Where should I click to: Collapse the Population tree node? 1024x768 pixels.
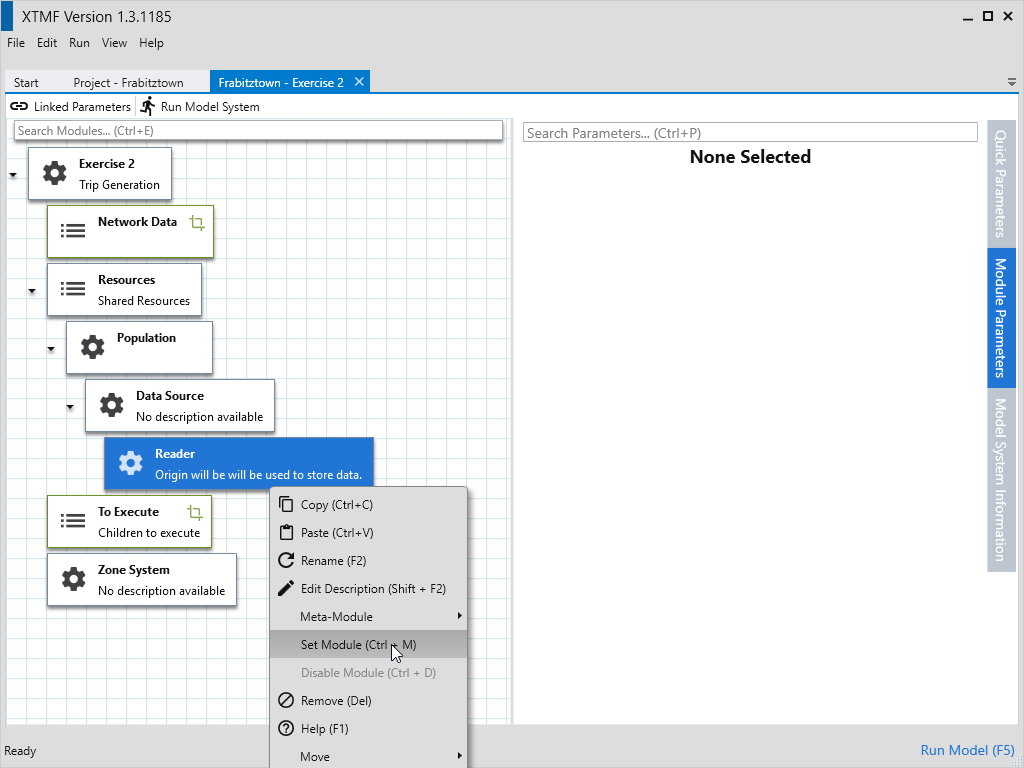click(51, 349)
